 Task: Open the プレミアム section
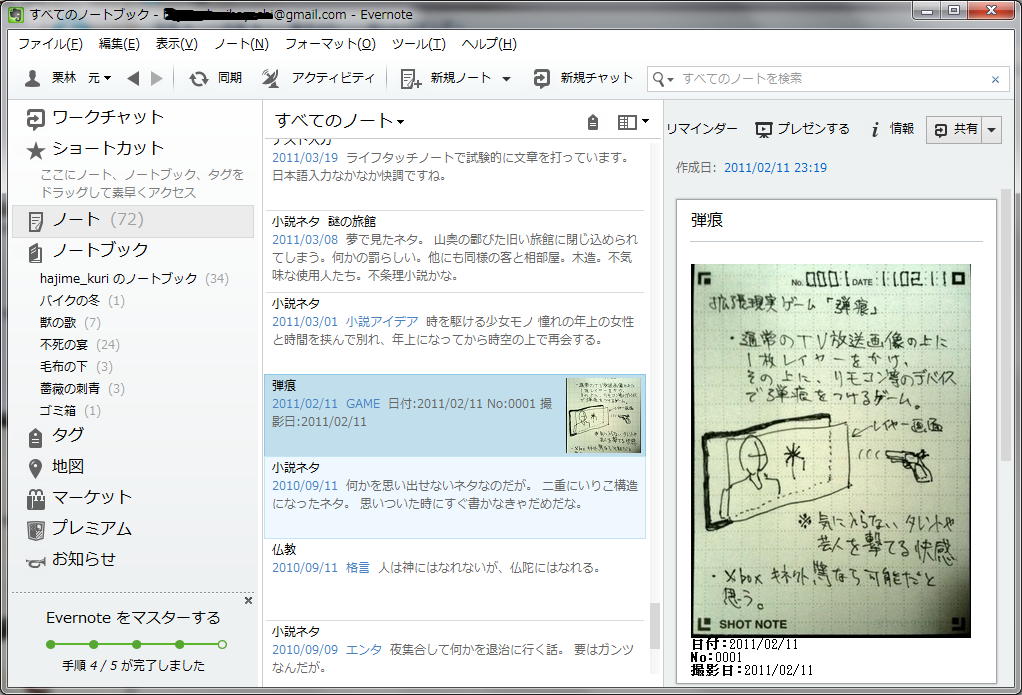(x=80, y=529)
